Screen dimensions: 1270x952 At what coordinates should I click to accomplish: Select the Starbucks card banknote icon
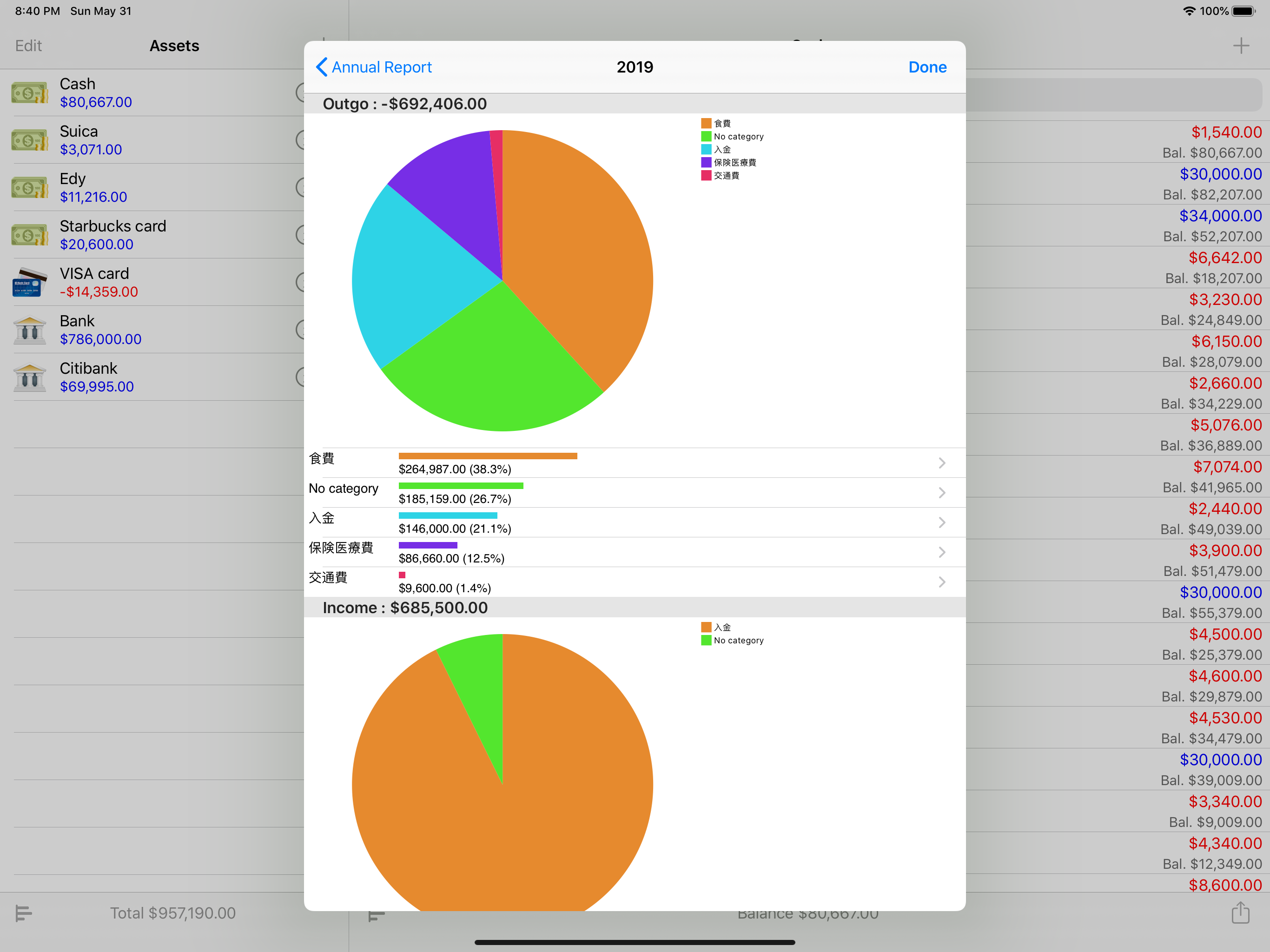[30, 235]
